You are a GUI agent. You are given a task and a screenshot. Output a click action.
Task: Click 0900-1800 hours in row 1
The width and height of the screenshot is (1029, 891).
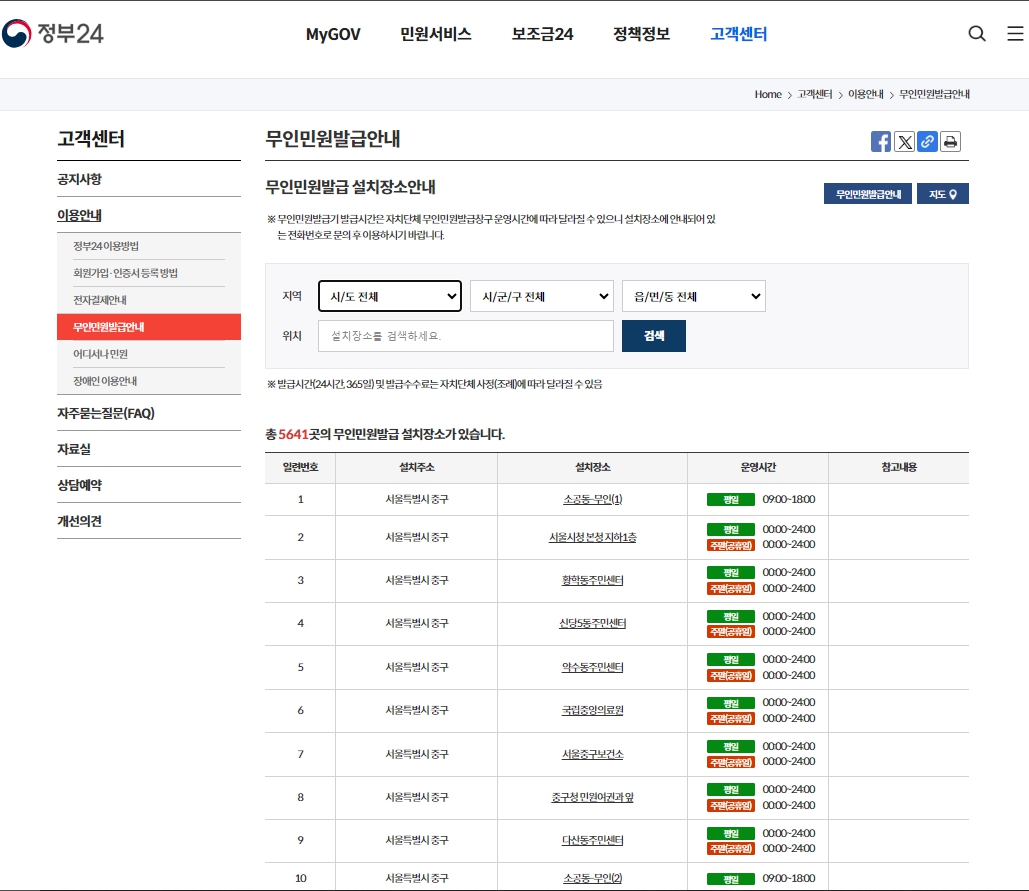click(789, 499)
